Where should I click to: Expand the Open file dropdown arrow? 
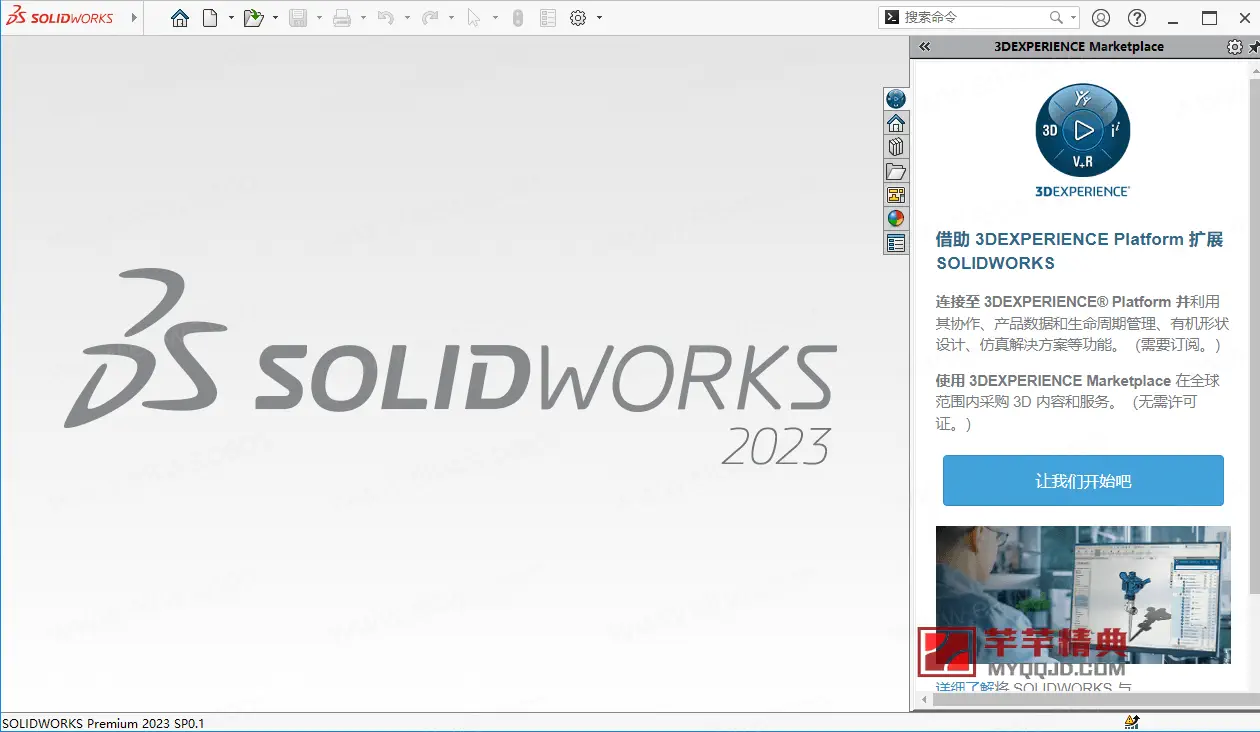pos(275,17)
